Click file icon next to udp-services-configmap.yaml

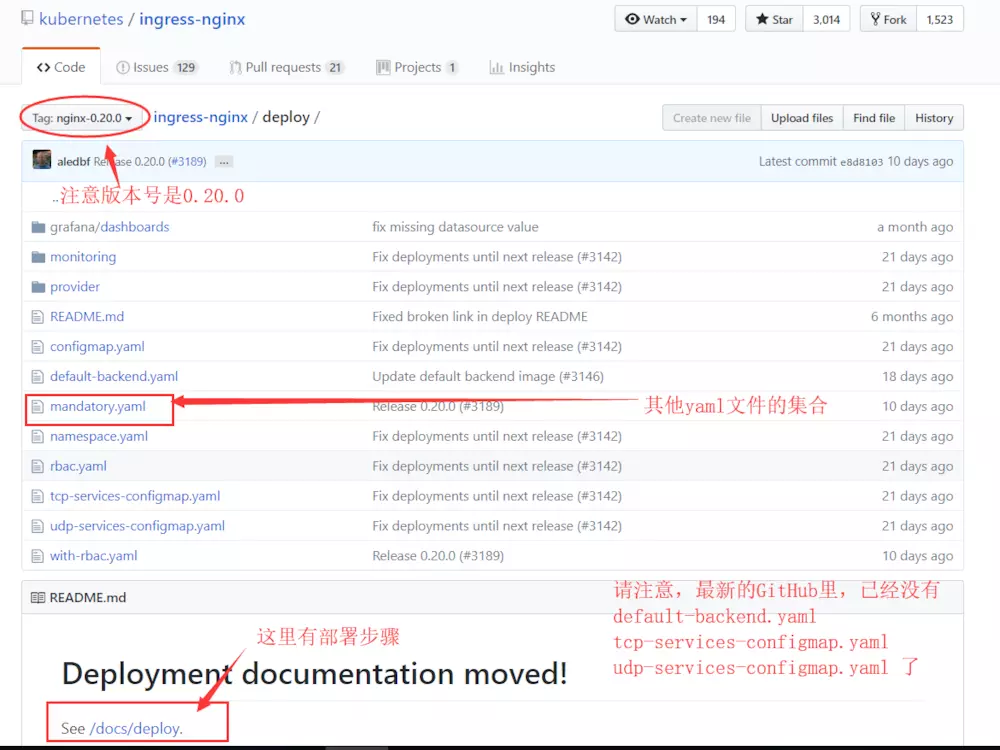(x=38, y=527)
